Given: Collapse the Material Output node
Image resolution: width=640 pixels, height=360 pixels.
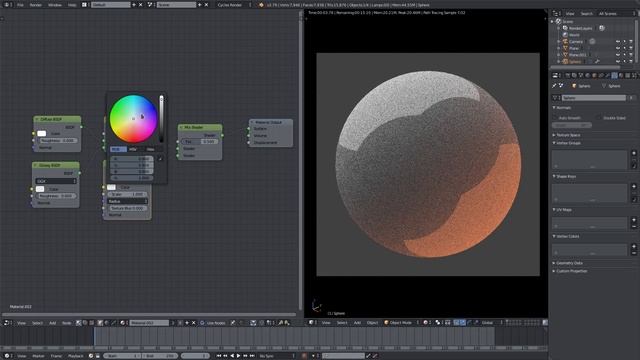Looking at the screenshot, I should click(x=252, y=122).
